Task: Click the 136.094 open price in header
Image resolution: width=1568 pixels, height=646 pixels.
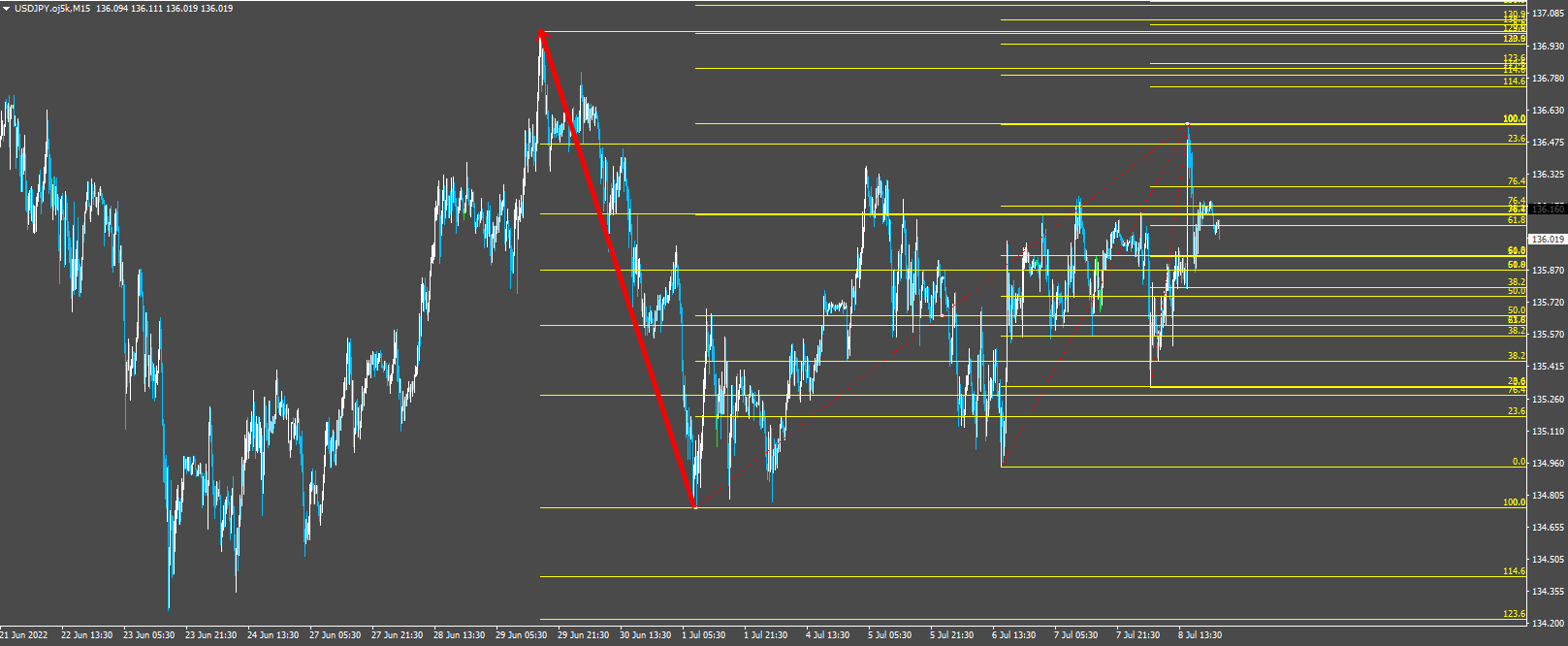Action: pos(112,9)
